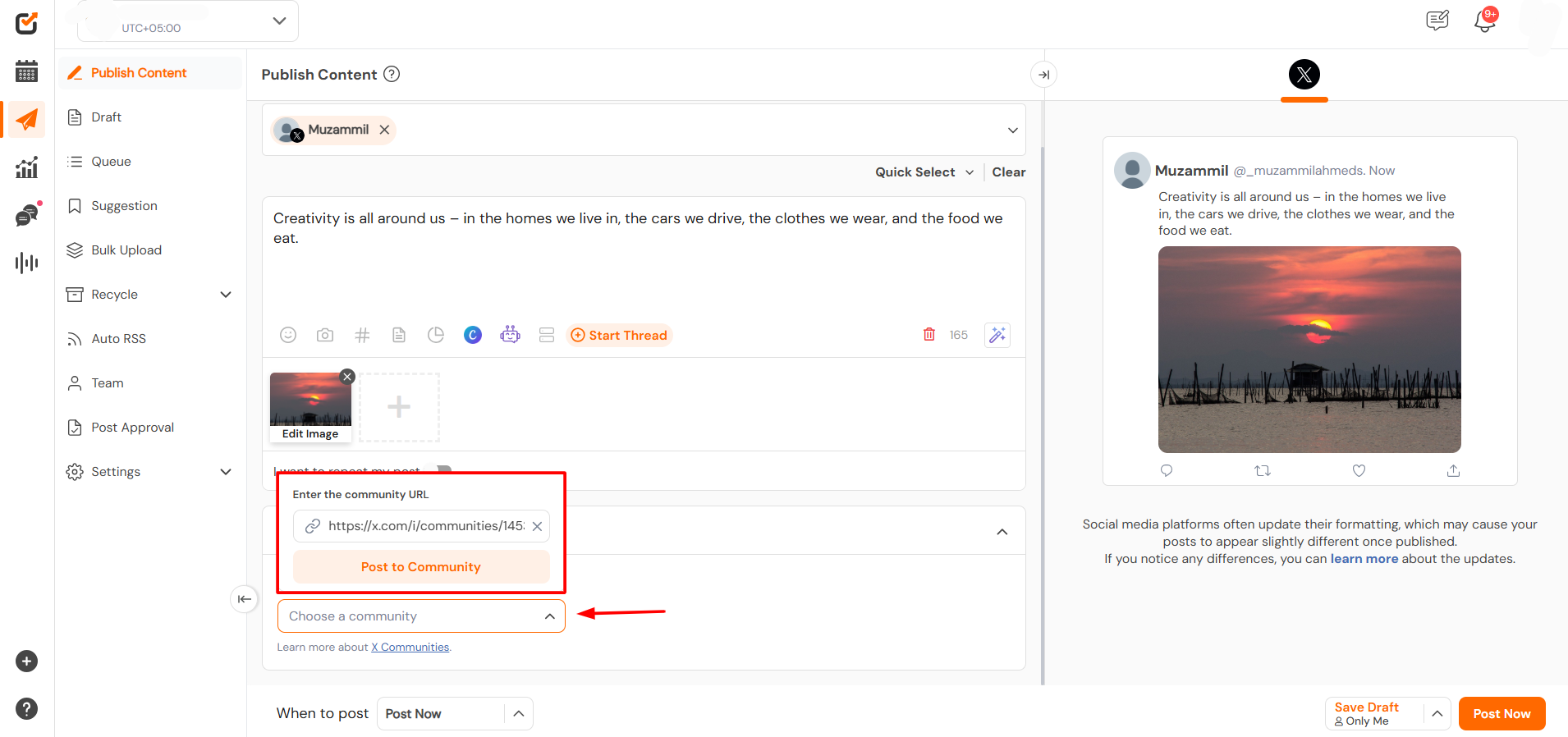Screen dimensions: 1568x737
Task: Open the Post Now timing dropdown
Action: click(x=455, y=714)
